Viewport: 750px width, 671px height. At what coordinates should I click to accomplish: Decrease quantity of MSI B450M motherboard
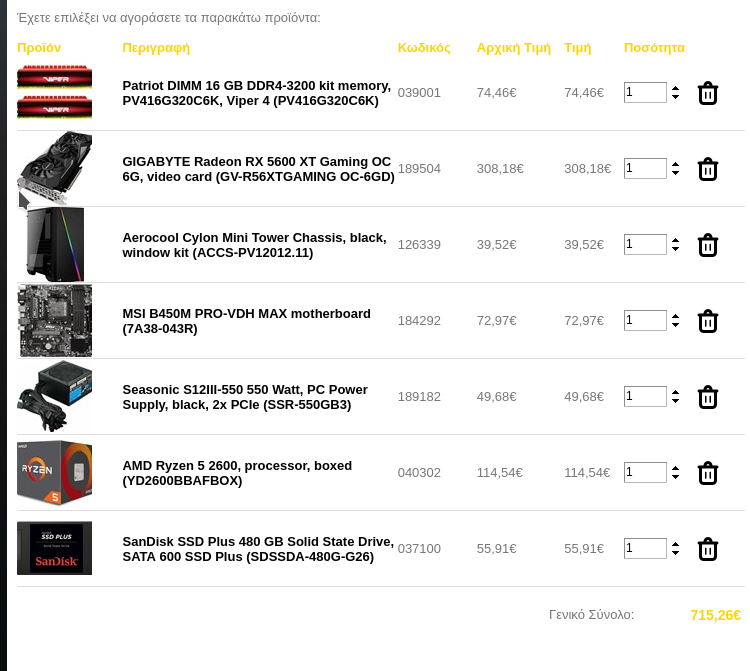click(675, 325)
